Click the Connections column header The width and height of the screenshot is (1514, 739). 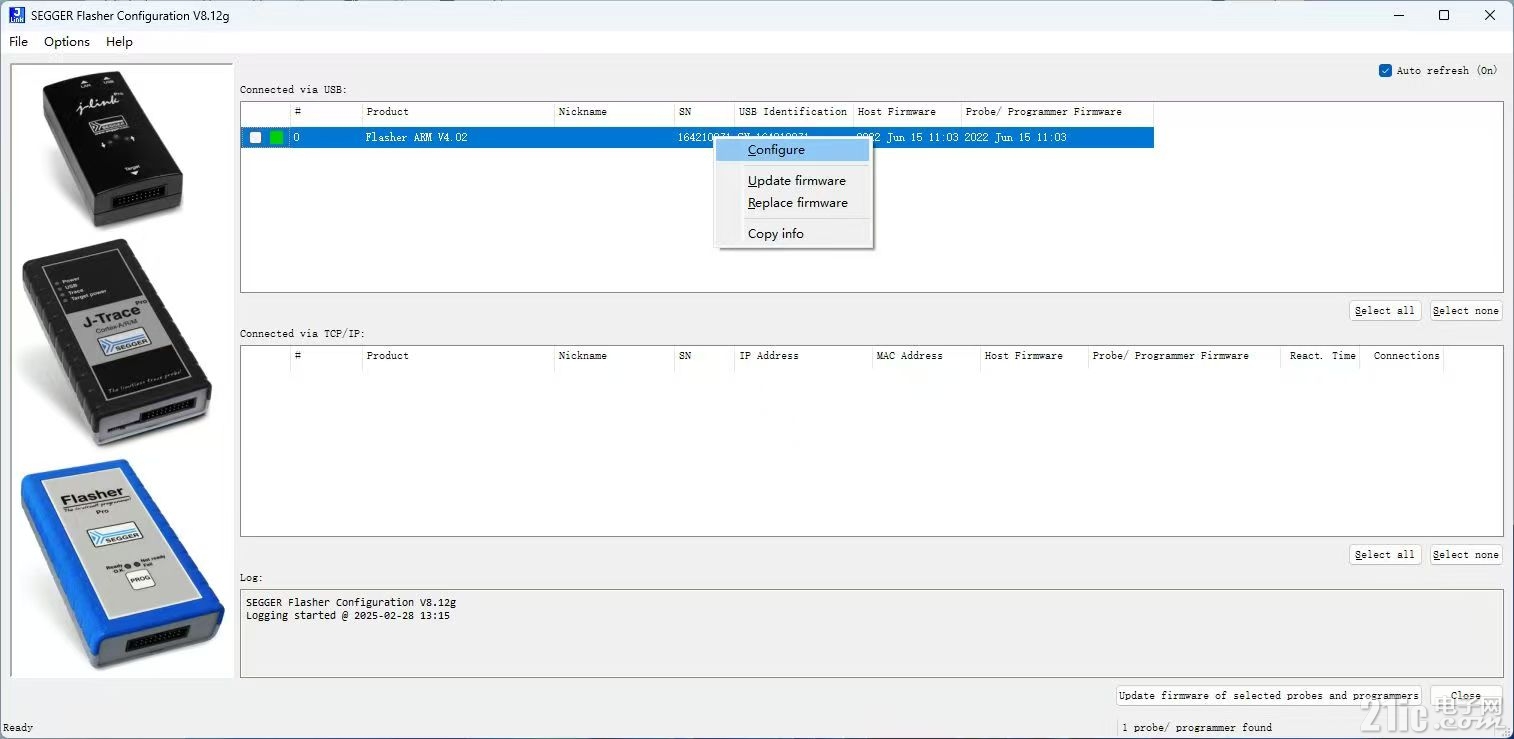tap(1401, 356)
